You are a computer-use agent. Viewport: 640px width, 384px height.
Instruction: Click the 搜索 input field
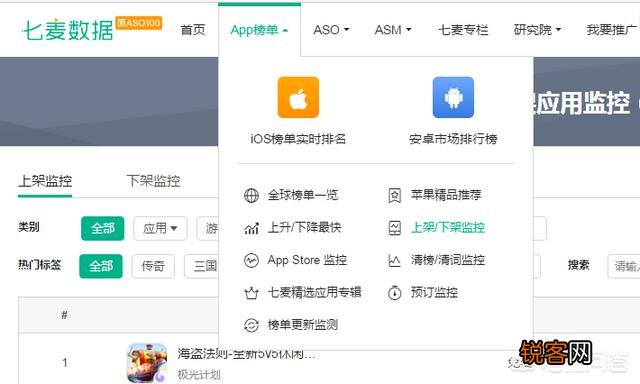pos(624,266)
